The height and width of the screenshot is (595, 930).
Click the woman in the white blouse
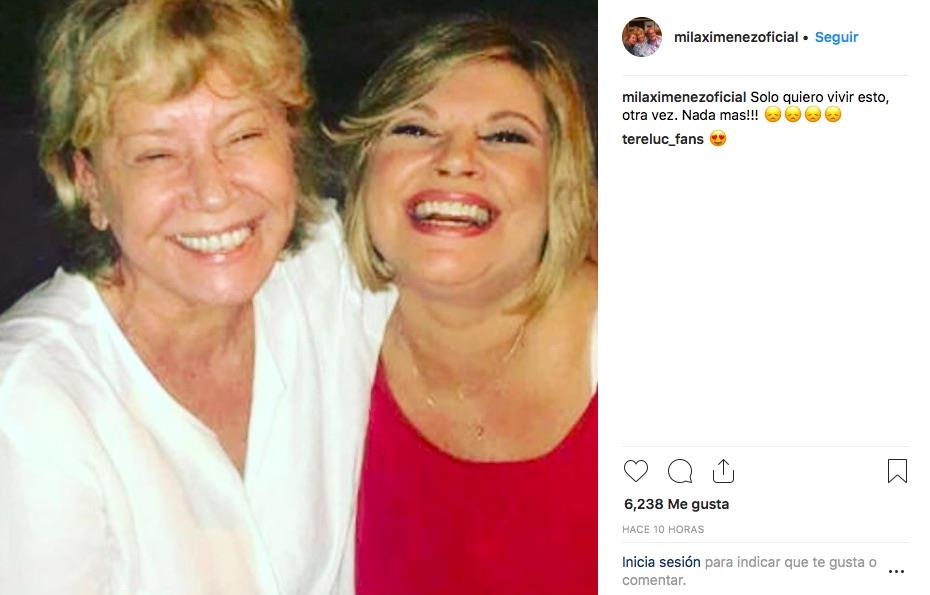tap(170, 350)
